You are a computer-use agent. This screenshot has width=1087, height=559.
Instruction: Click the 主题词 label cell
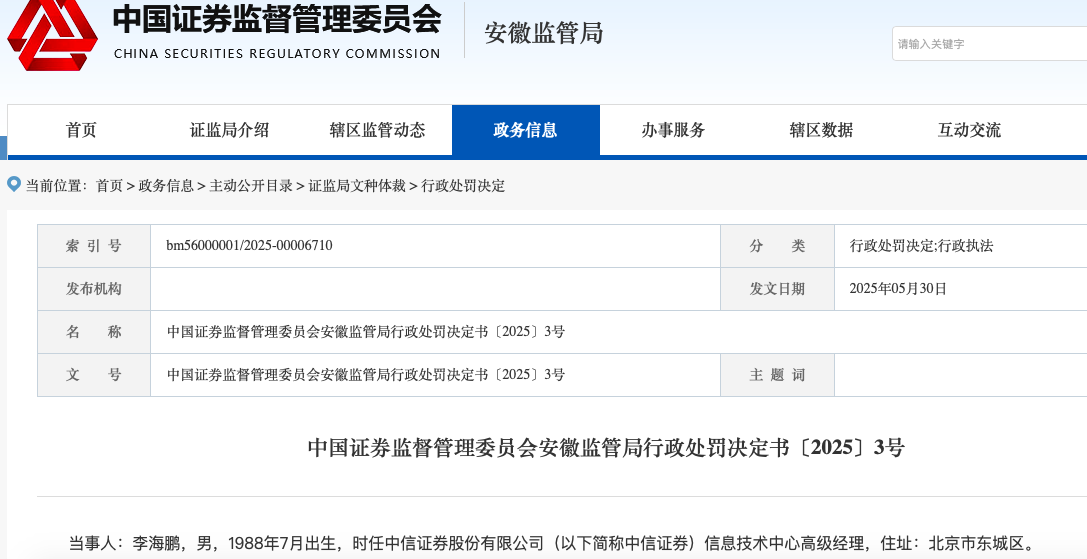[777, 375]
